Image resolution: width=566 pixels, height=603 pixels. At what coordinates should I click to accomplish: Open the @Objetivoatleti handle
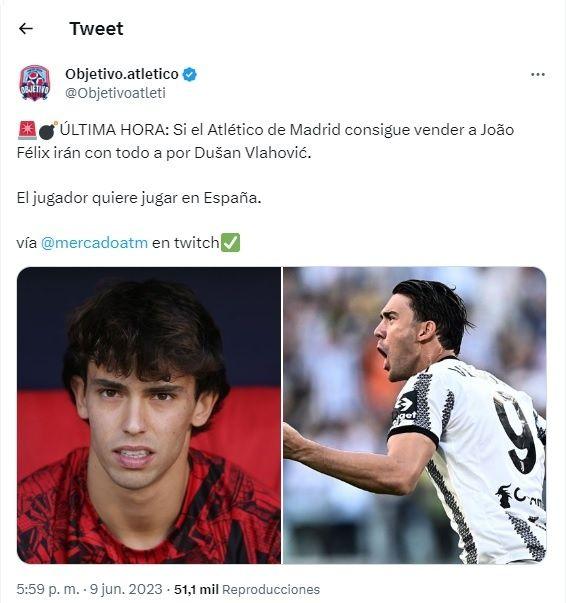coord(115,93)
